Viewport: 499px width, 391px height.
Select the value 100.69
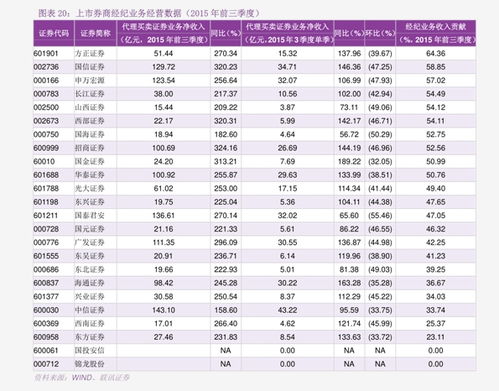click(x=163, y=148)
